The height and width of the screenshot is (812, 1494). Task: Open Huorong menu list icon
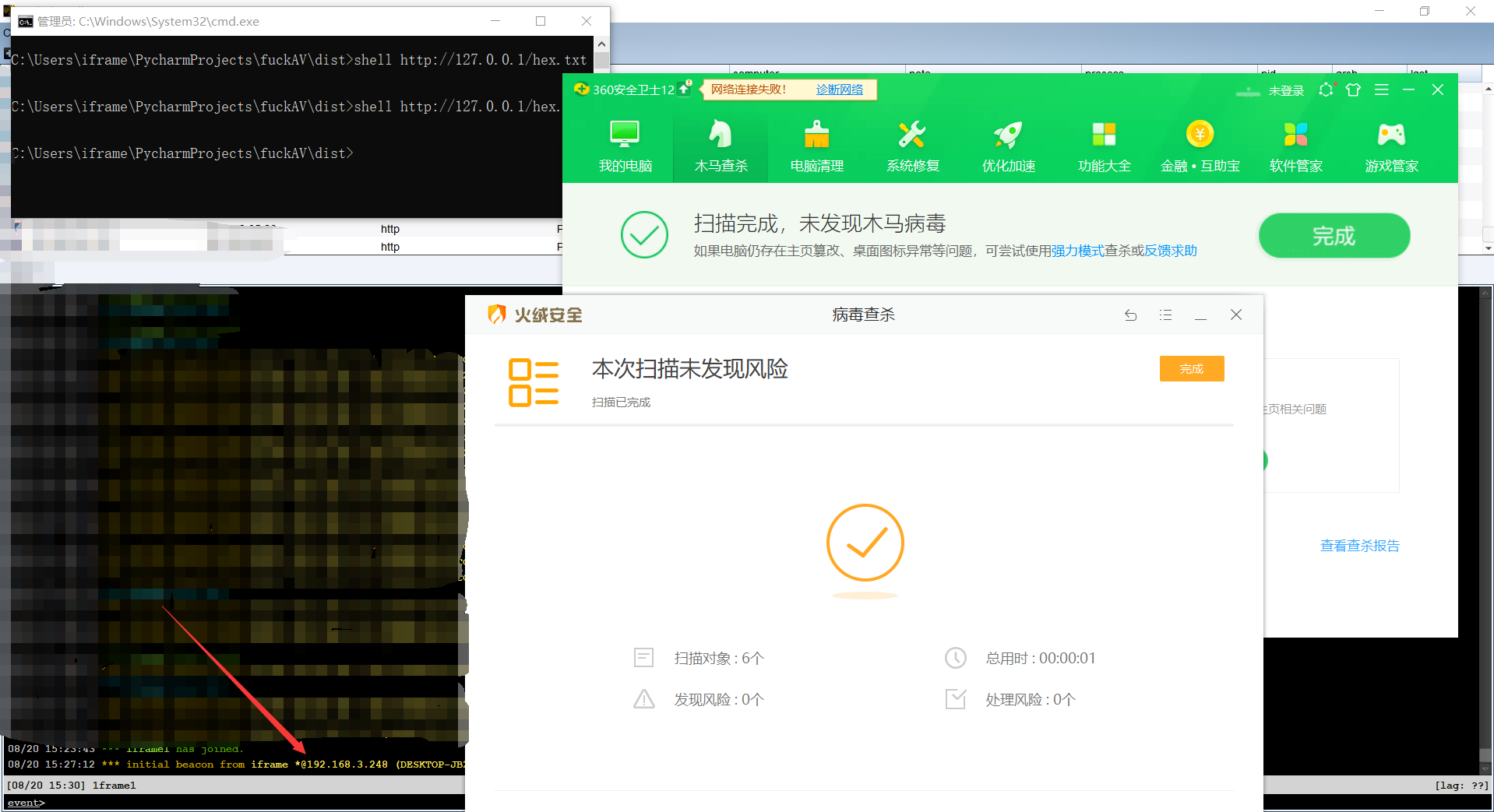click(x=1165, y=315)
